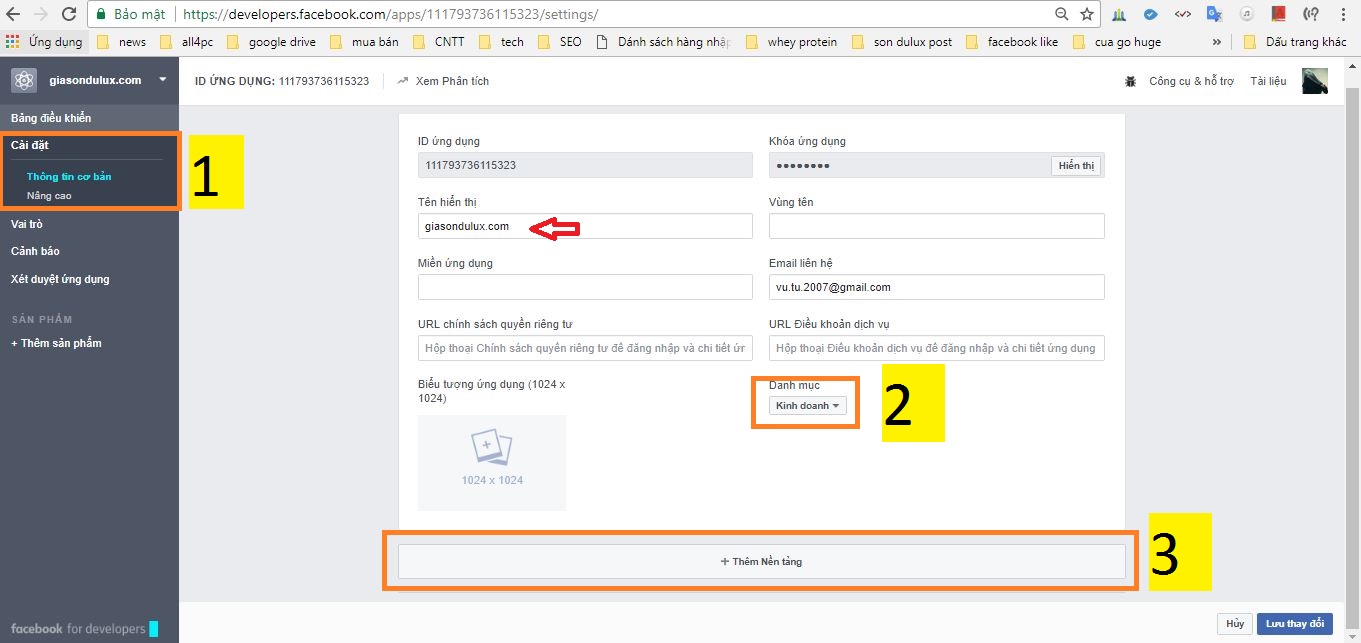
Task: Open the Google Translate extension icon
Action: coord(1214,14)
